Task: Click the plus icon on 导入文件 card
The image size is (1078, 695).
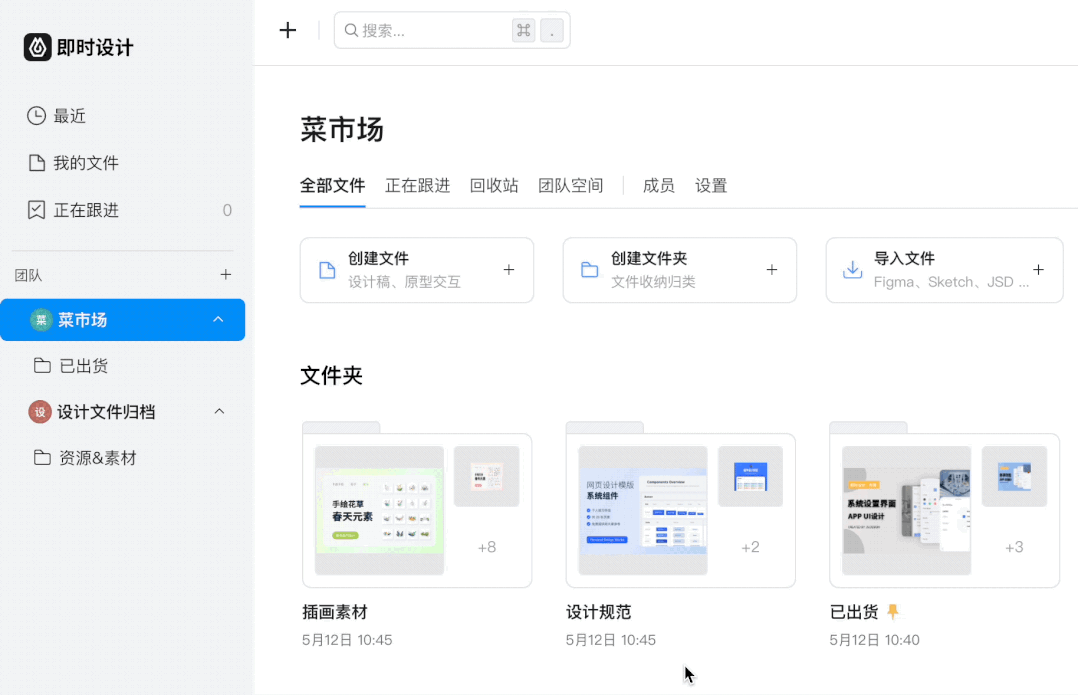Action: click(x=1039, y=270)
